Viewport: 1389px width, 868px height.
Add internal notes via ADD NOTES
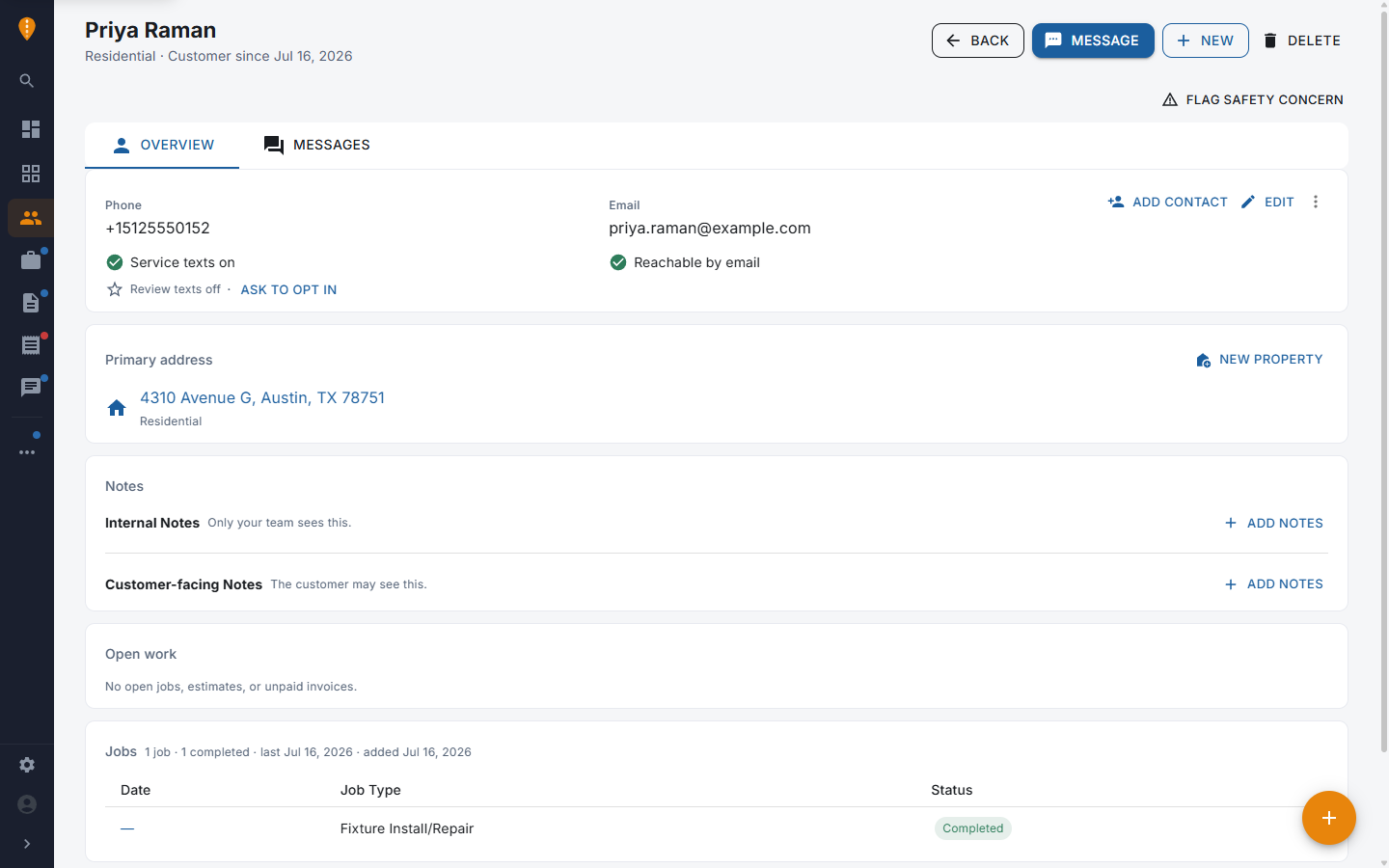1273,523
